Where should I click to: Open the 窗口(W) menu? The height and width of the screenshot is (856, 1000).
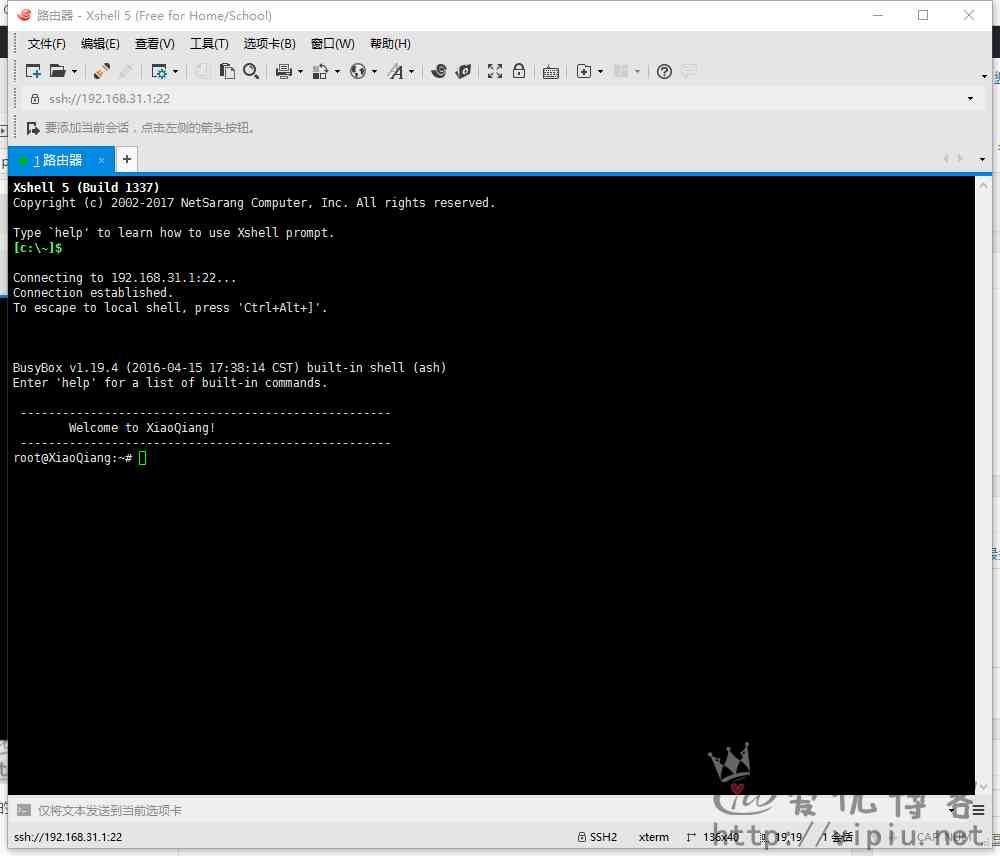coord(332,43)
